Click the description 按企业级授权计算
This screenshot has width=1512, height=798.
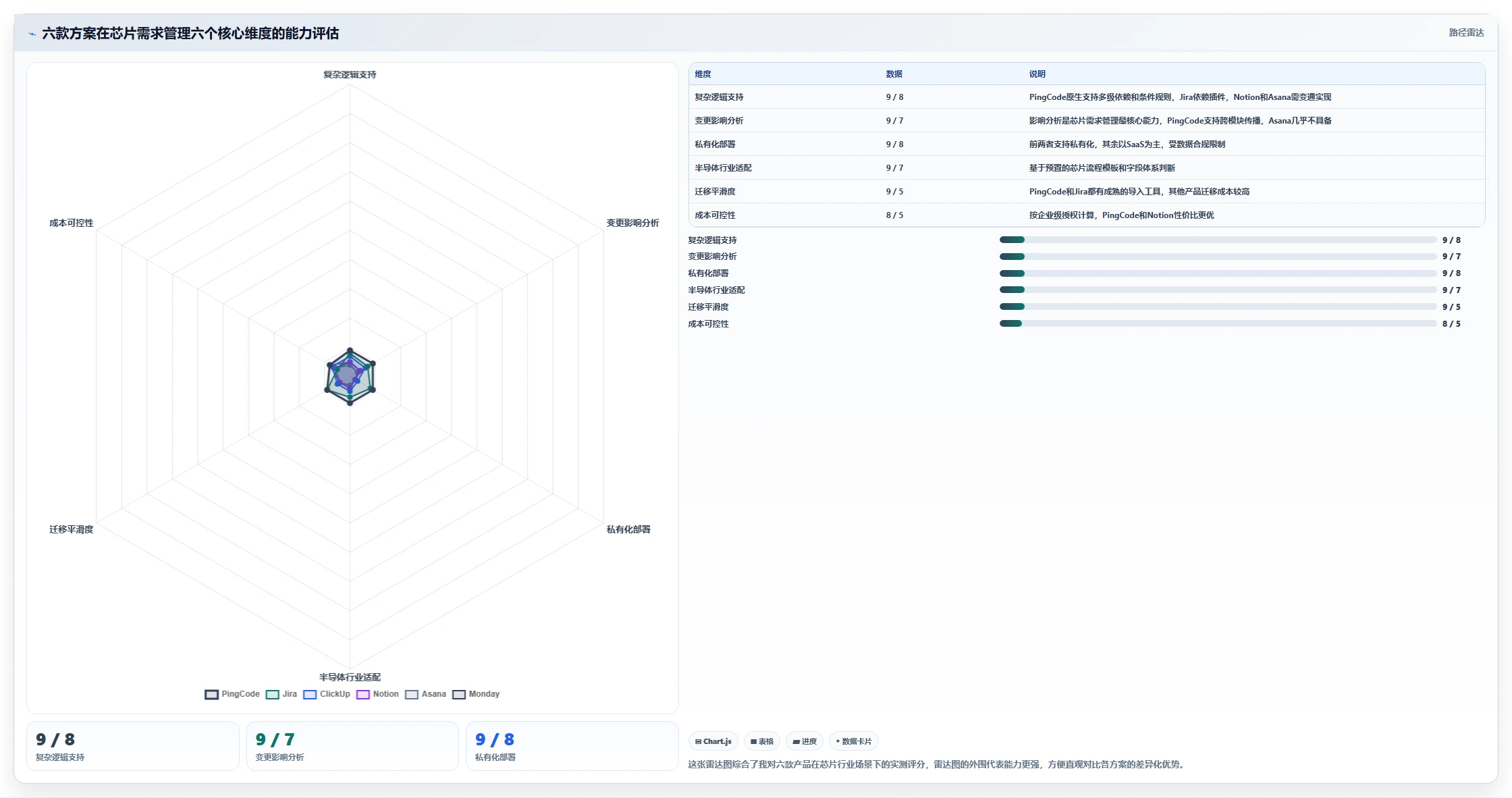pyautogui.click(x=1121, y=215)
